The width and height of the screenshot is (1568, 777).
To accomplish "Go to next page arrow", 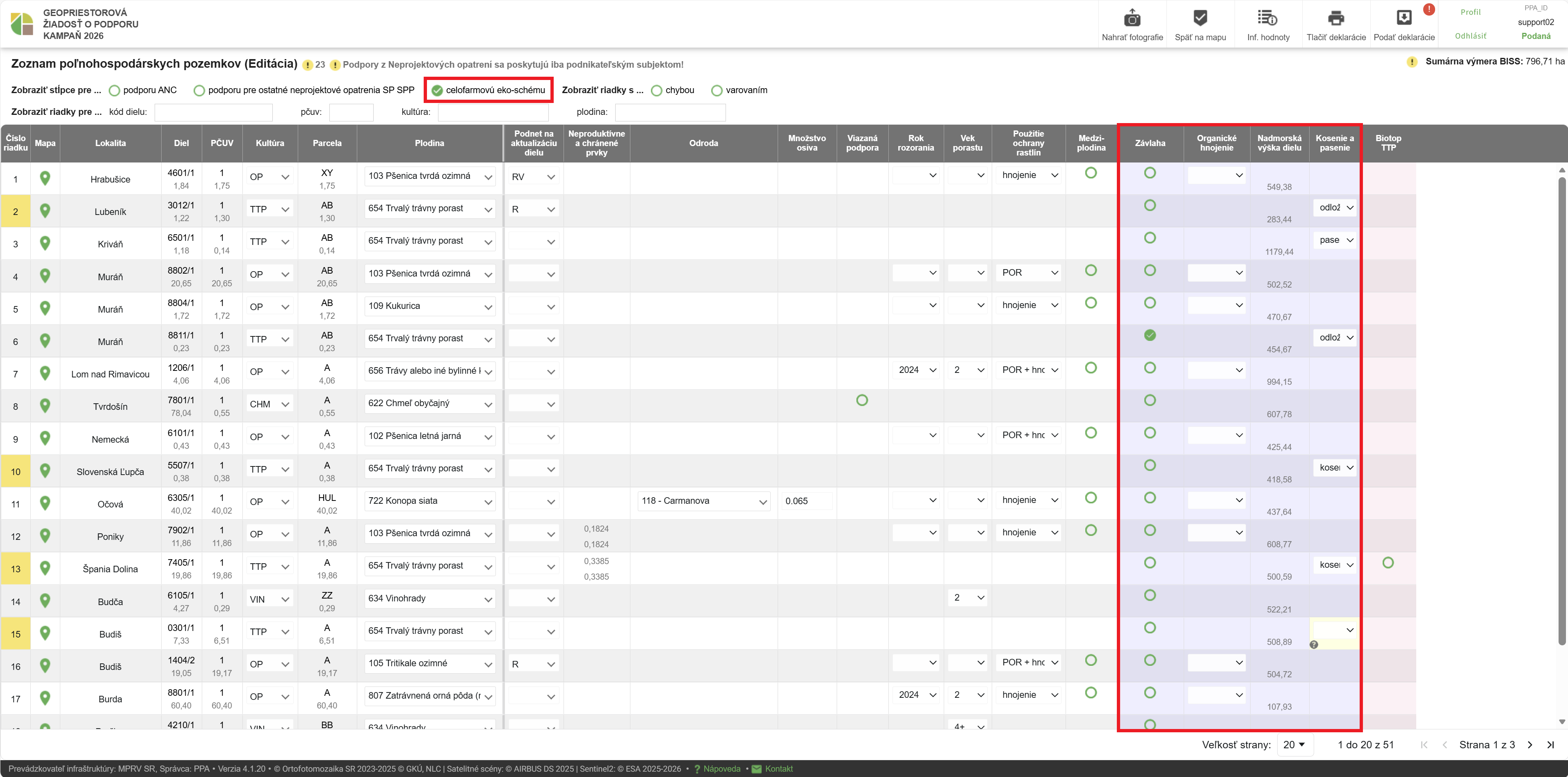I will tap(1530, 745).
